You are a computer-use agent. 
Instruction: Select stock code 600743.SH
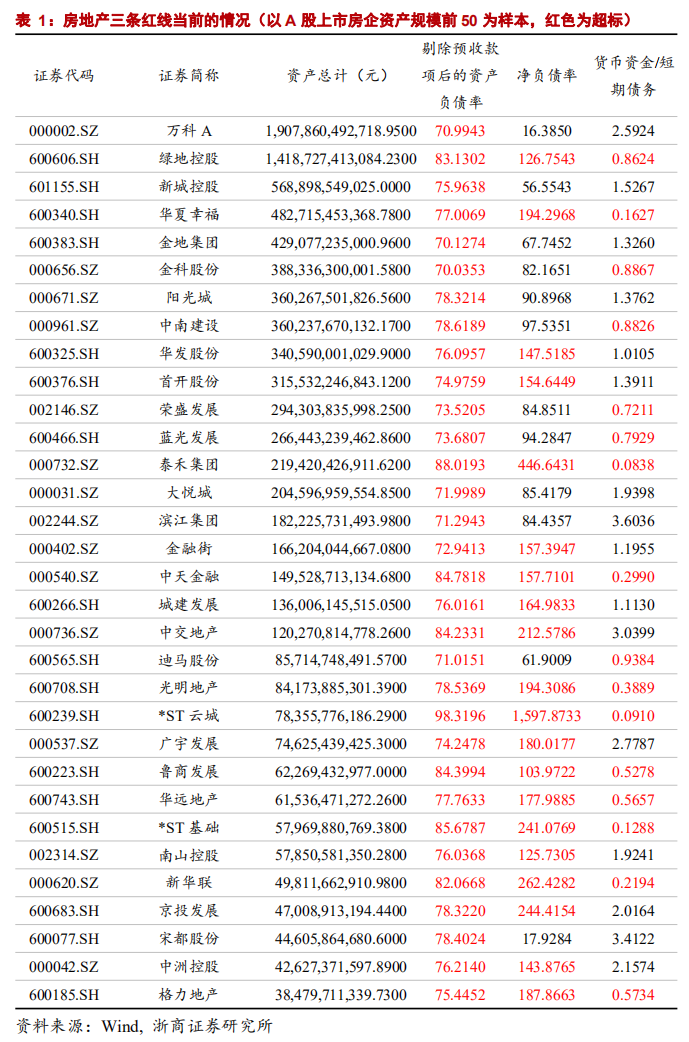pos(64,799)
